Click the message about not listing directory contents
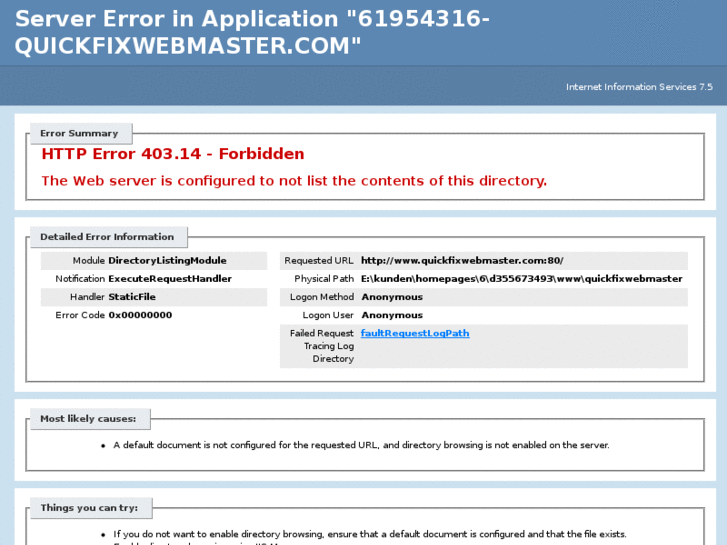This screenshot has width=727, height=545. coord(294,180)
